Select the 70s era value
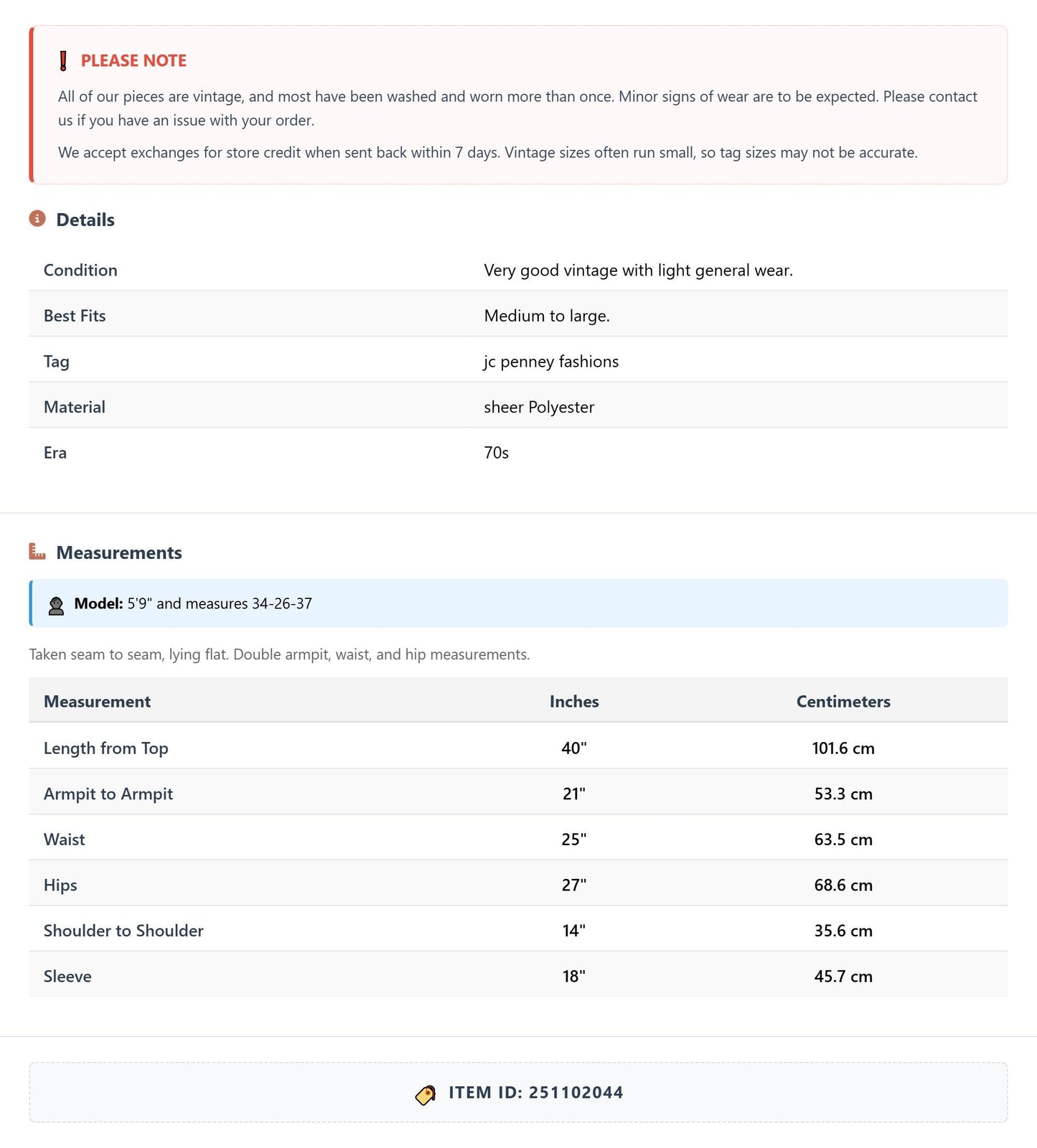Viewport: 1037px width, 1148px height. pos(496,453)
